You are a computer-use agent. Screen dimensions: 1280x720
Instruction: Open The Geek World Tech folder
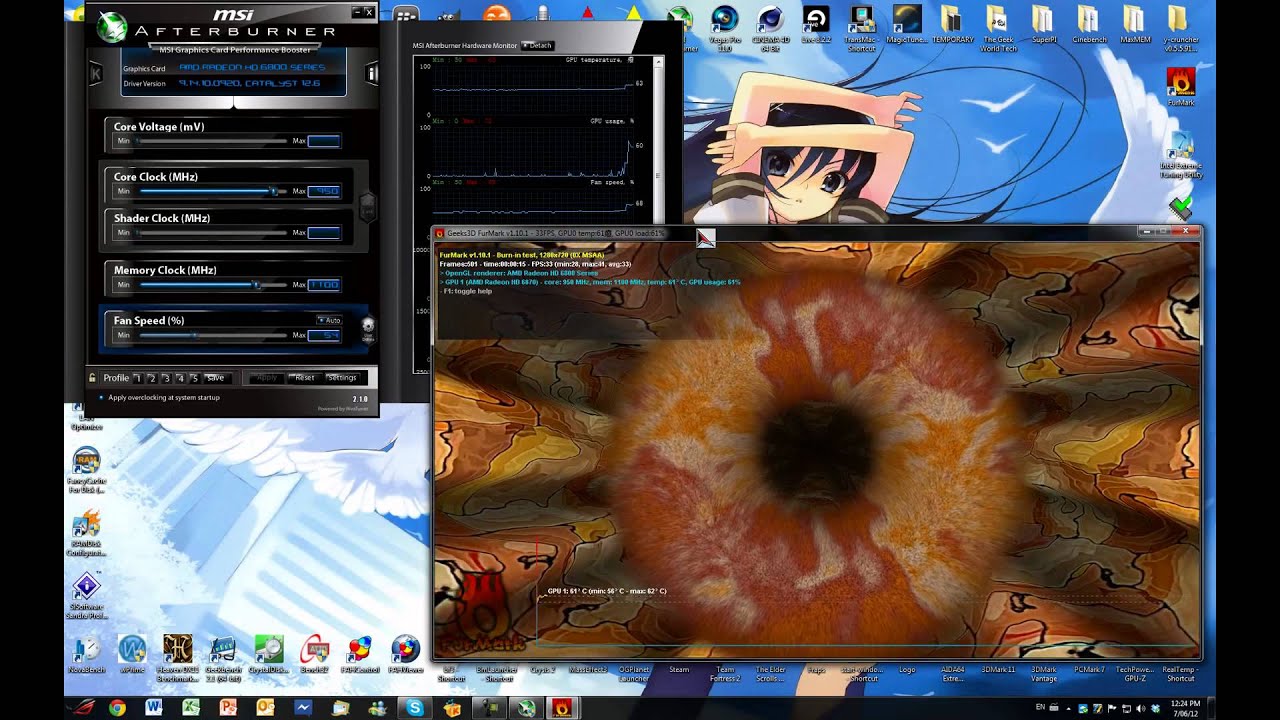pos(998,28)
